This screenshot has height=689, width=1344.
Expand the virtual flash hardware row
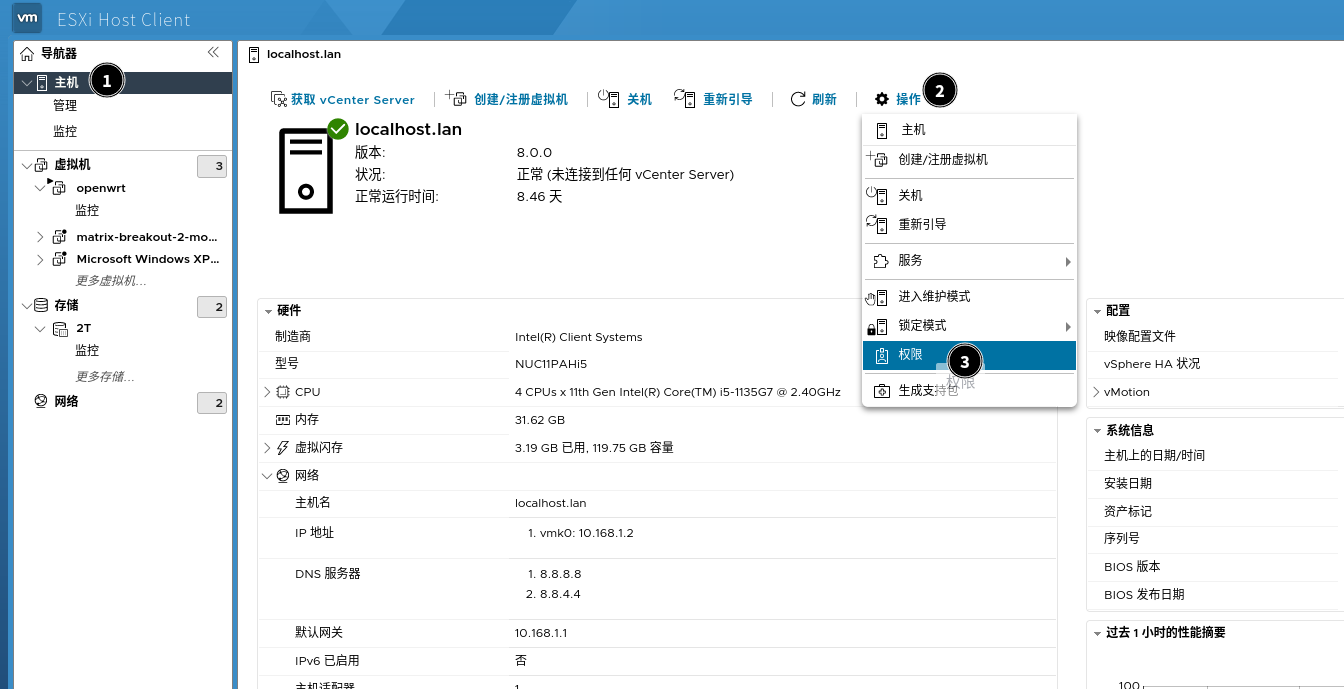(267, 448)
